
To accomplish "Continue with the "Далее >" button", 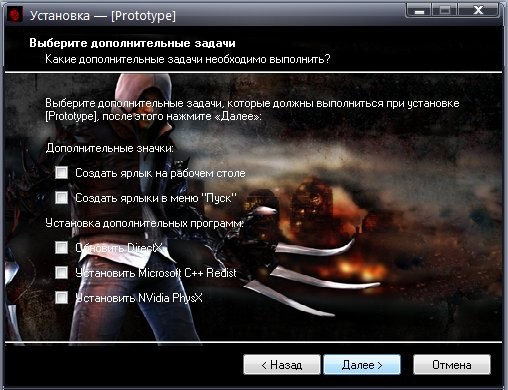I will 362,365.
